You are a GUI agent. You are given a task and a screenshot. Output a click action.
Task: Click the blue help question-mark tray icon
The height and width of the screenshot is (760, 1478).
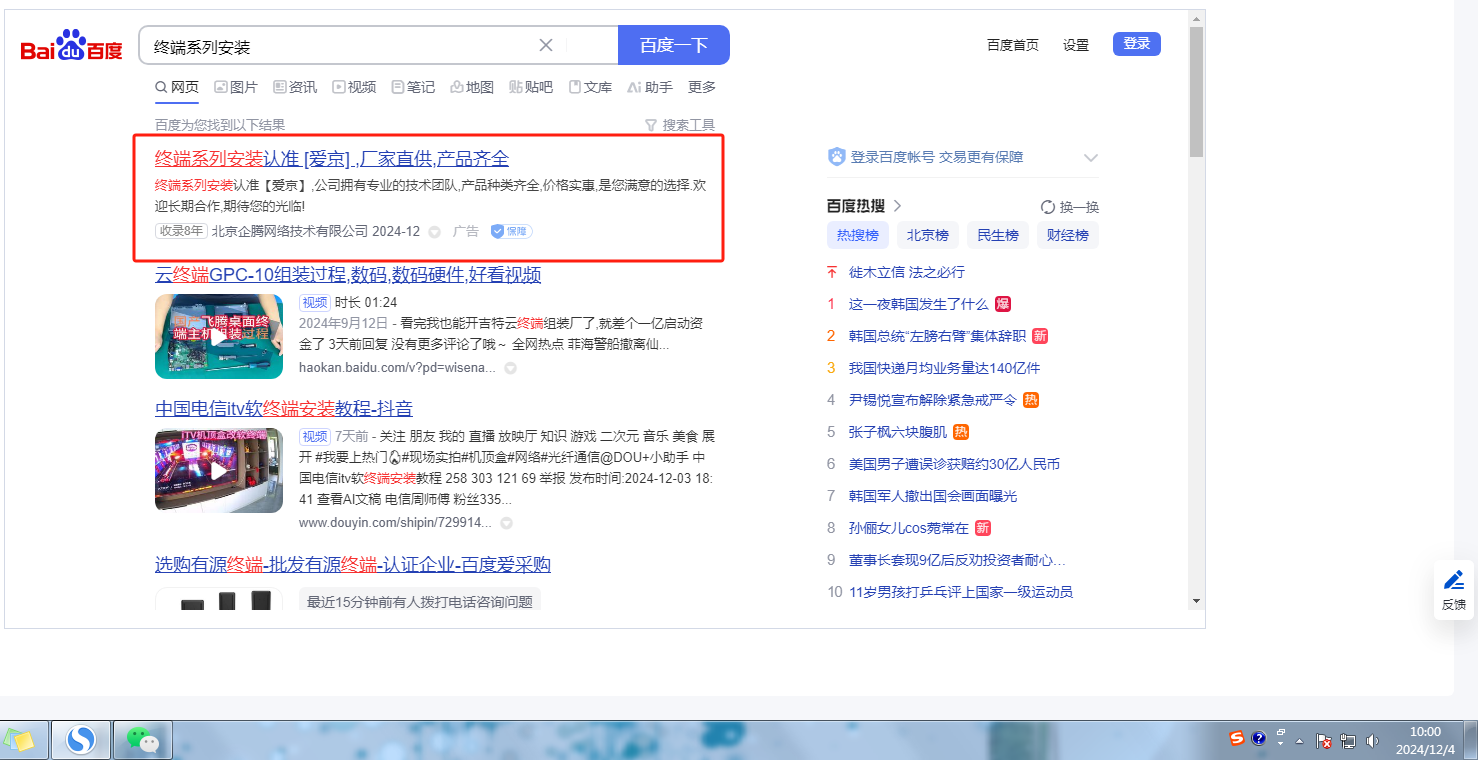coord(1259,738)
